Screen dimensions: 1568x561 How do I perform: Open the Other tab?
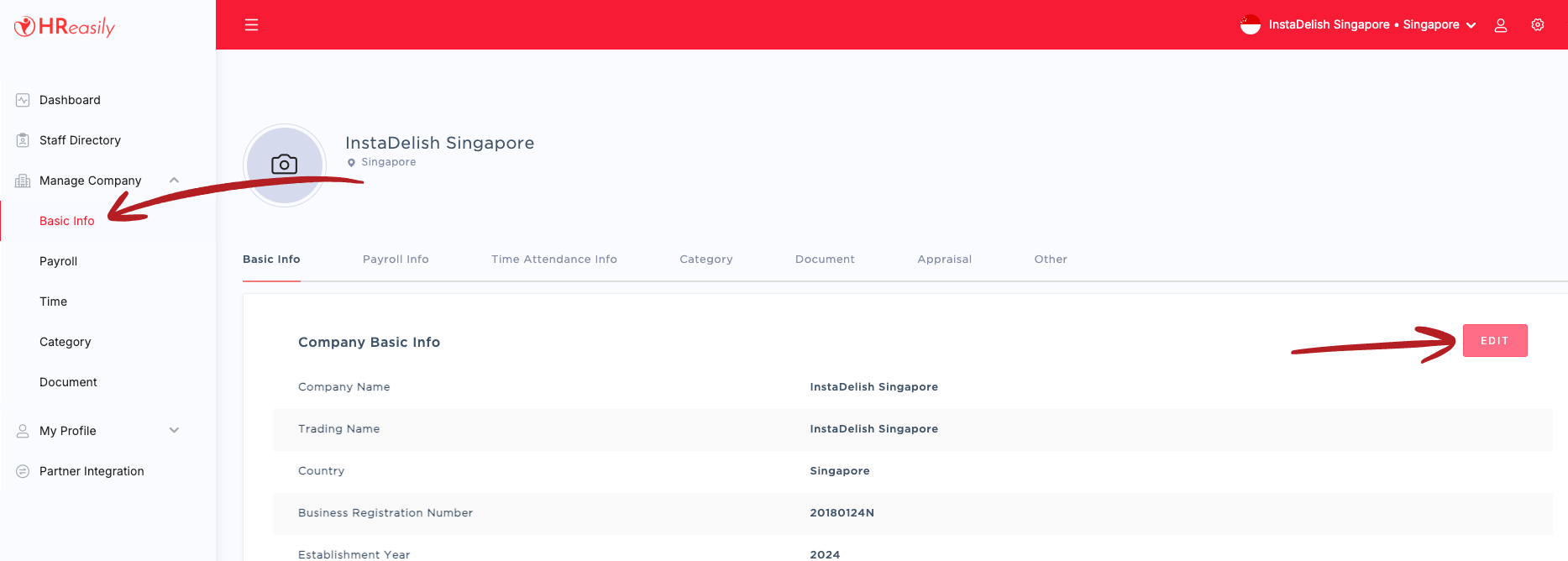point(1051,260)
